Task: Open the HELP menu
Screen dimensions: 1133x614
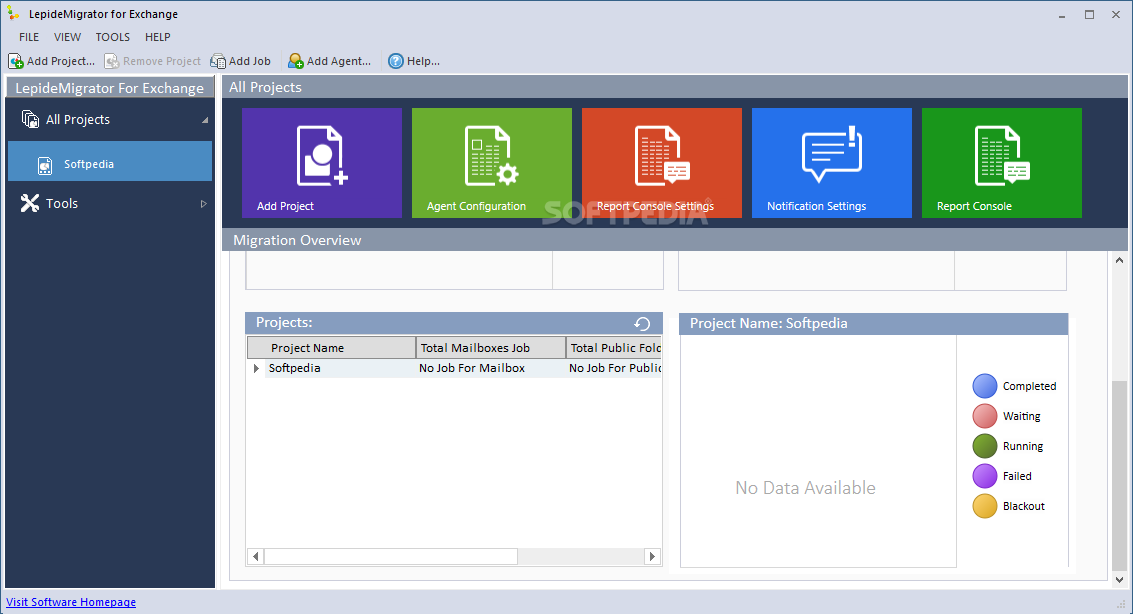Action: tap(158, 37)
